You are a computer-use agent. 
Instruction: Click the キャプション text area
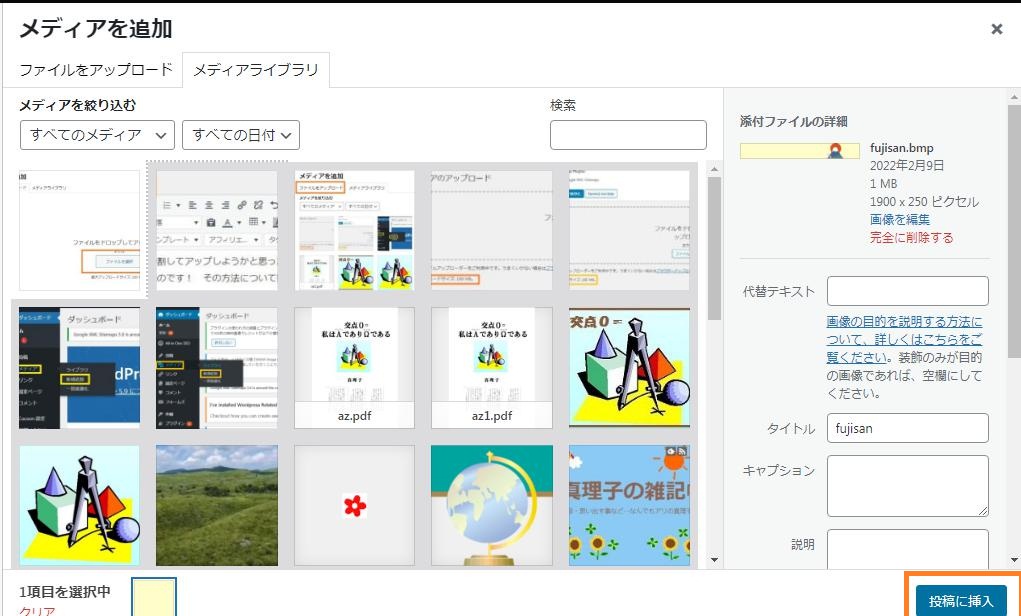907,485
